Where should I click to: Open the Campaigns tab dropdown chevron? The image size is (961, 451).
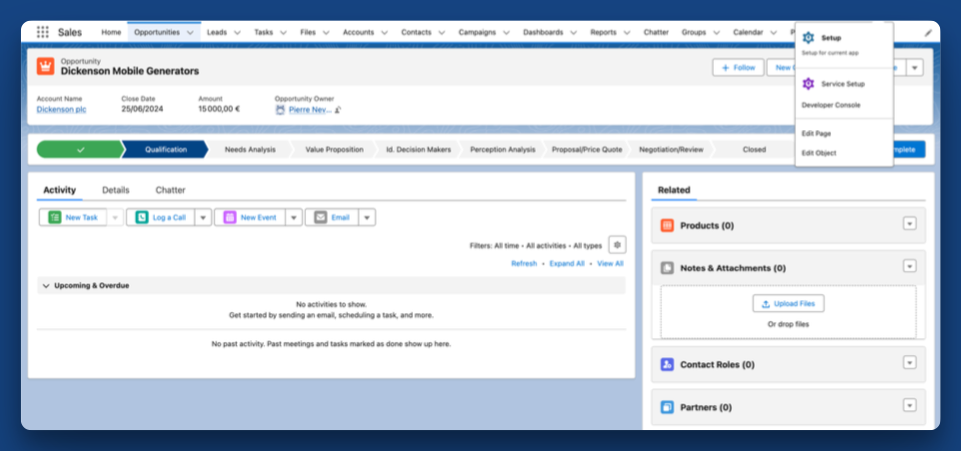[x=506, y=32]
